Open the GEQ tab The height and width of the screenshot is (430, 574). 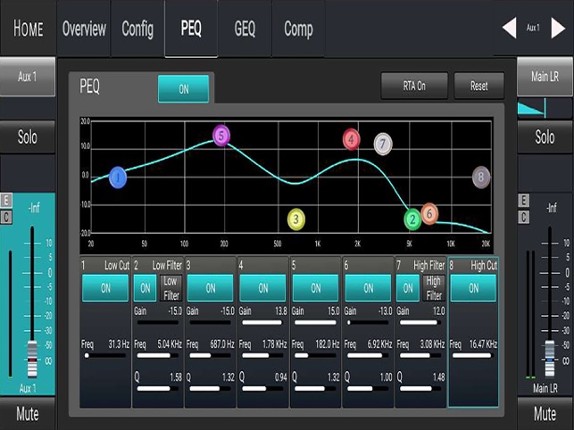click(x=245, y=29)
